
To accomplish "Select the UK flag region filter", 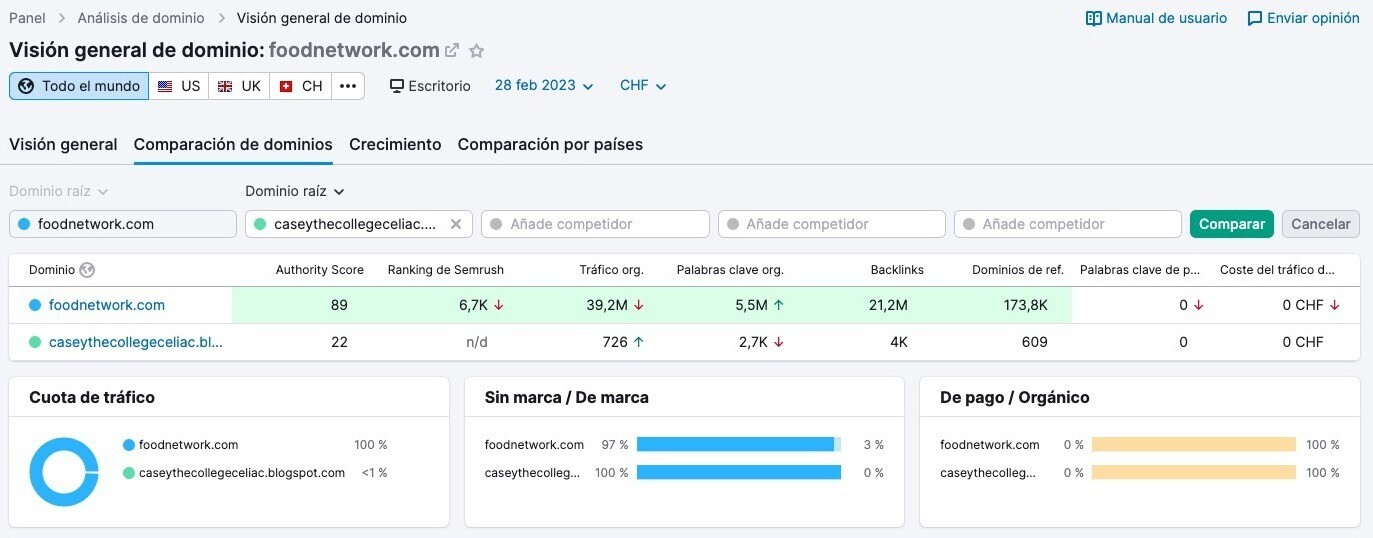I will pyautogui.click(x=239, y=86).
